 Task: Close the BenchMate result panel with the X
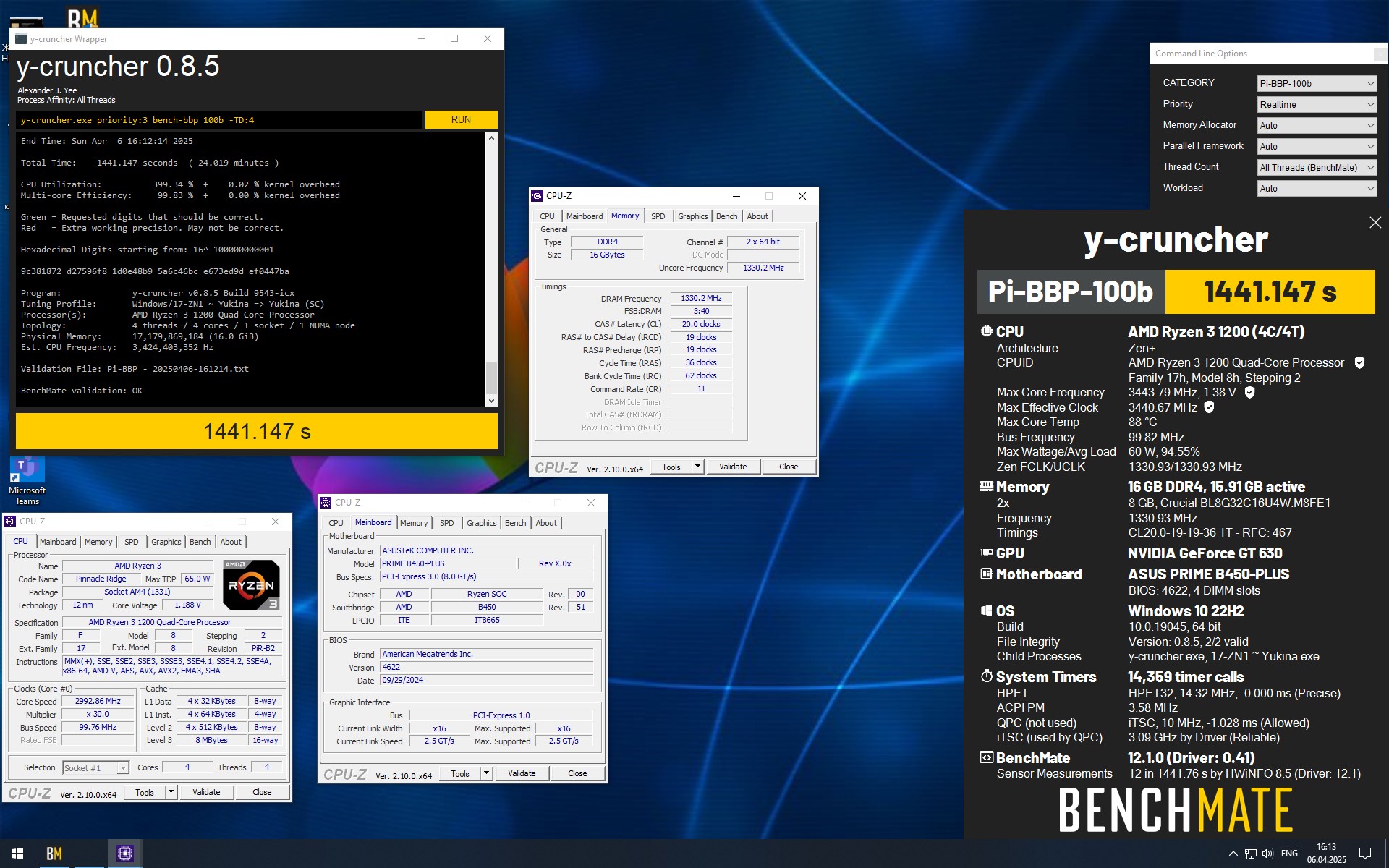coord(1375,223)
